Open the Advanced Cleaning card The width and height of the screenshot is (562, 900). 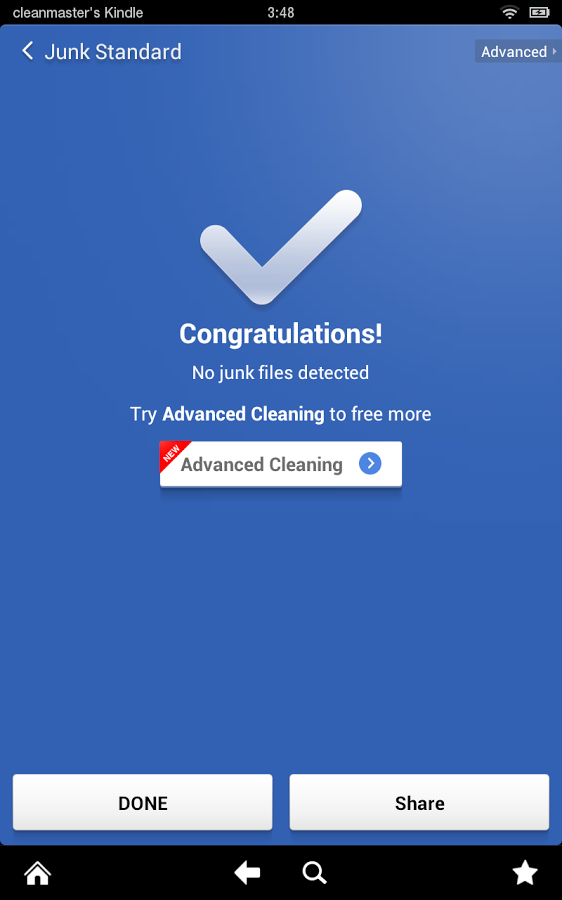[281, 464]
